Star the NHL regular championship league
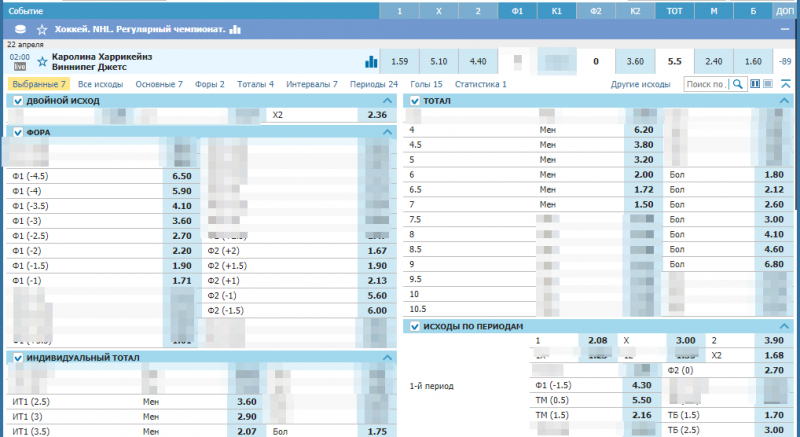Viewport: 800px width, 437px height. coord(41,30)
